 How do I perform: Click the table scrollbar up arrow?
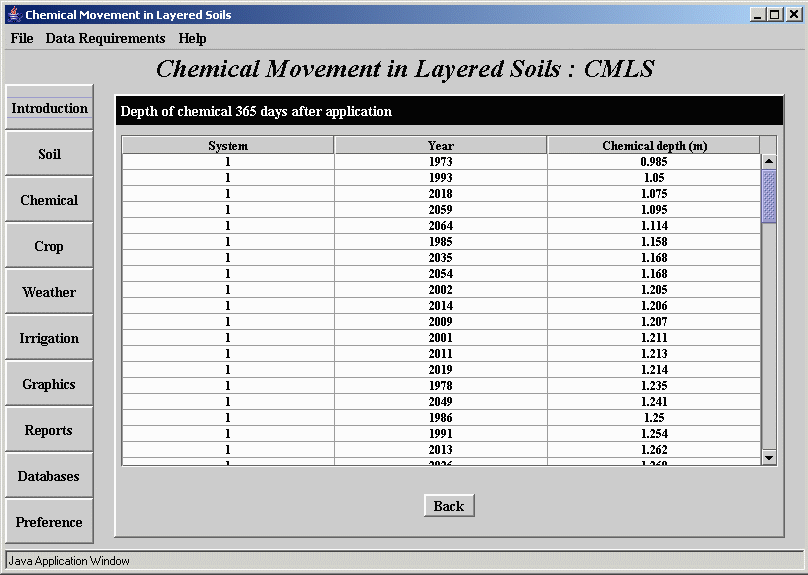click(769, 161)
